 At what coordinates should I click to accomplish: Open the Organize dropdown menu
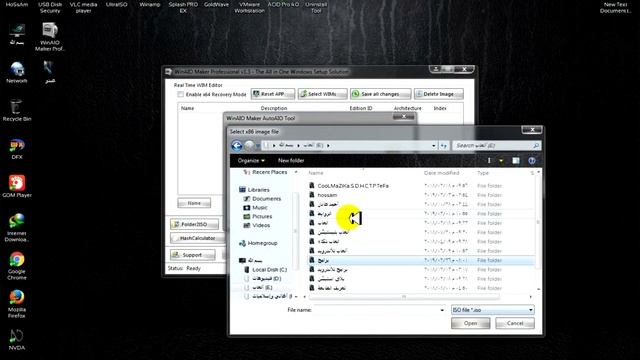[x=251, y=160]
